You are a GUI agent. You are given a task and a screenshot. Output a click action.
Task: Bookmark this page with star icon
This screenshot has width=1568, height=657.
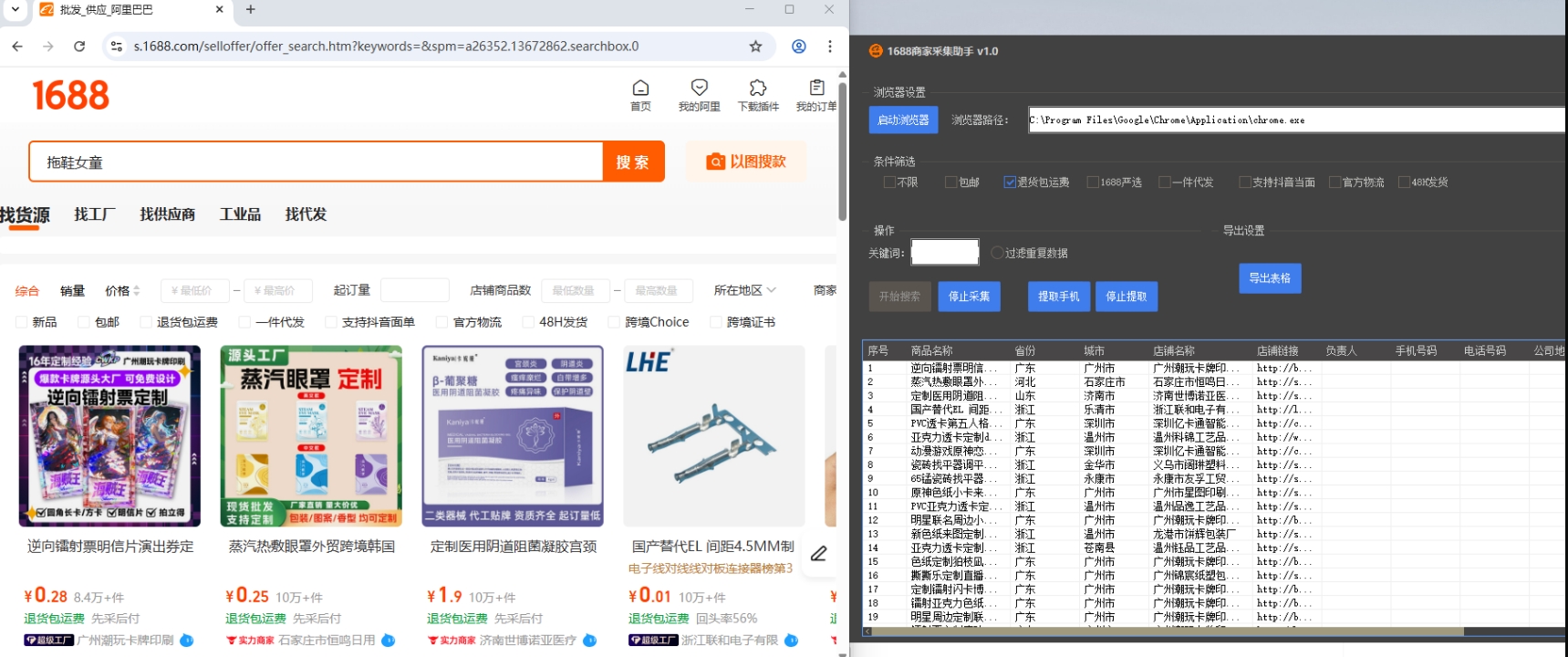(755, 47)
